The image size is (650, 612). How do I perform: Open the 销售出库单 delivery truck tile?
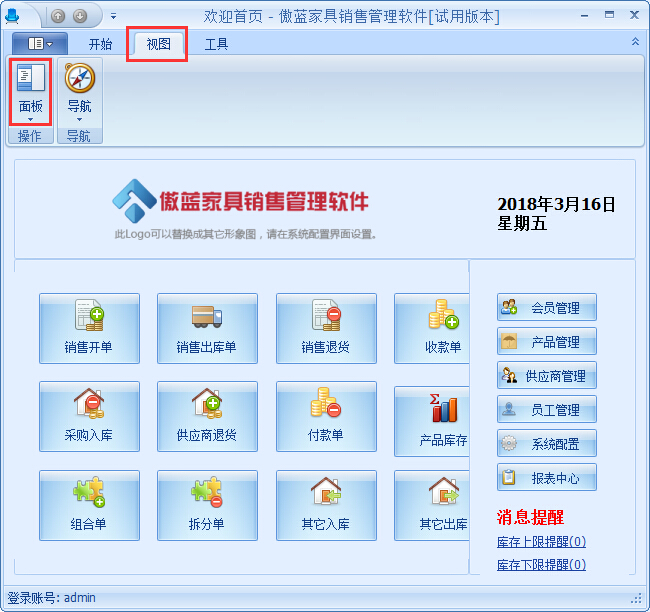(207, 328)
